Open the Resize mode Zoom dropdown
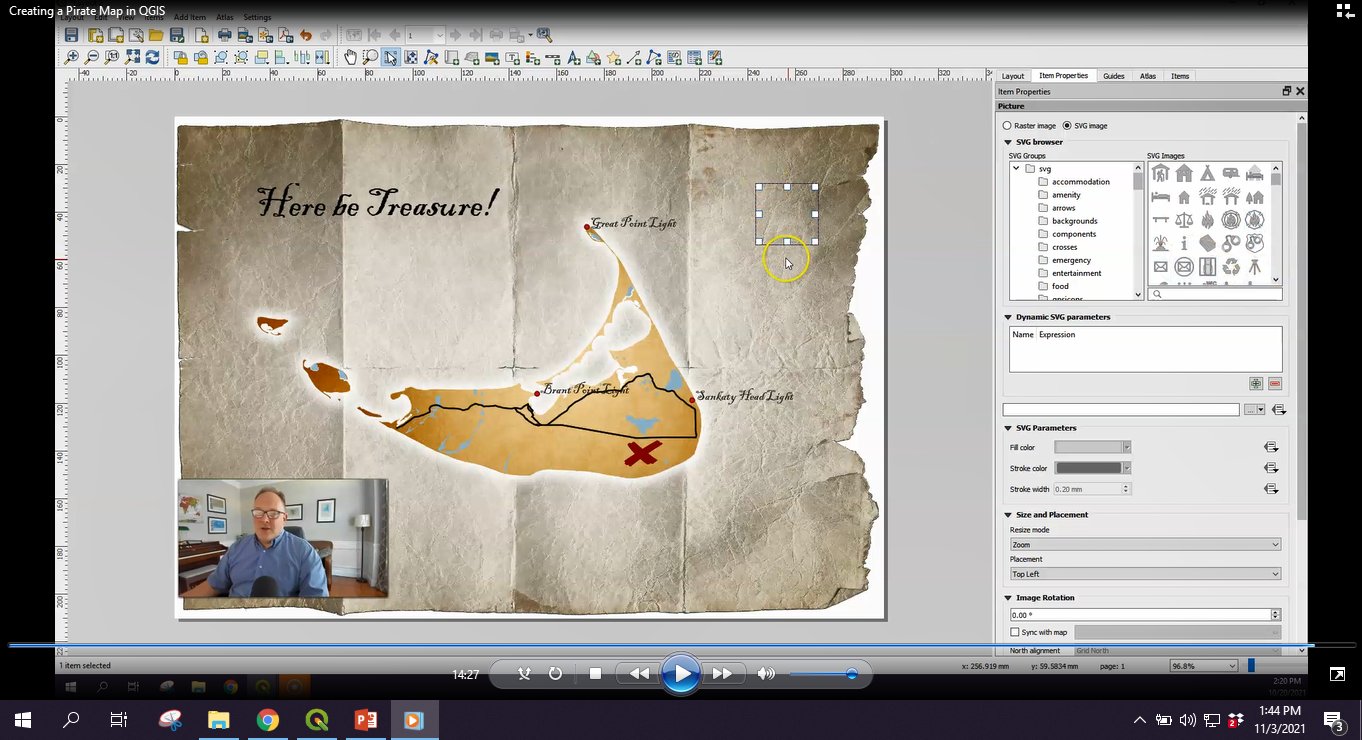The width and height of the screenshot is (1362, 740). (x=1145, y=545)
